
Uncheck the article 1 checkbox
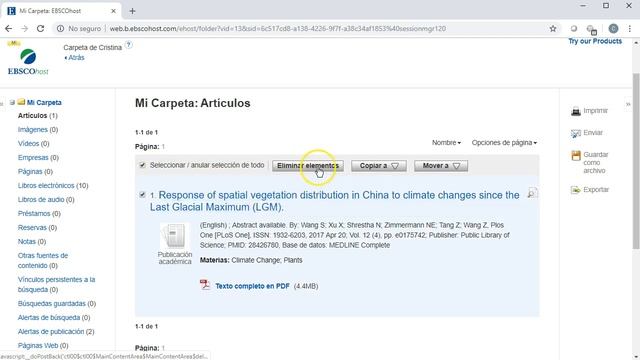[142, 195]
